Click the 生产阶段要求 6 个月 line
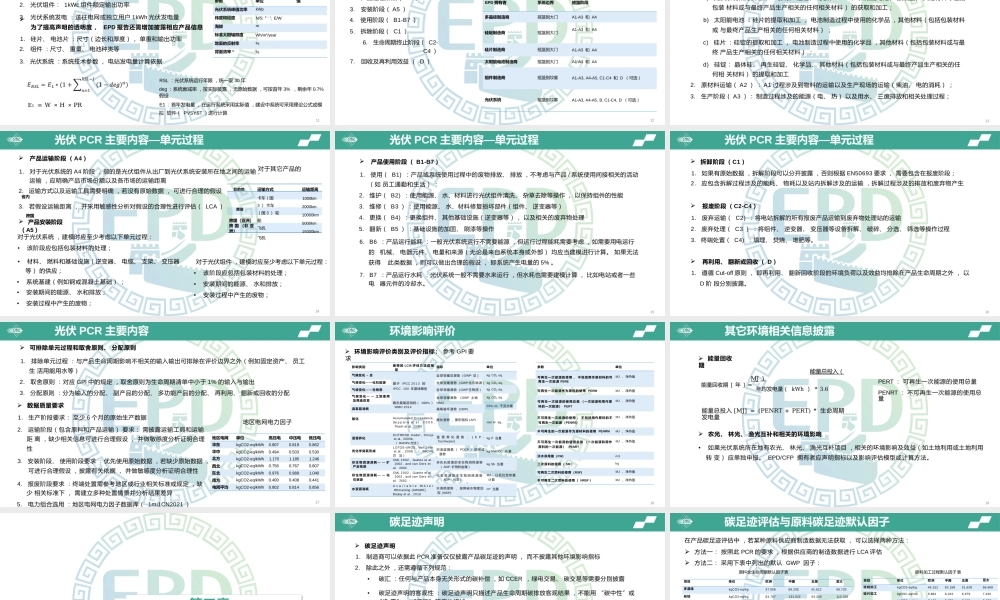Image resolution: width=1000 pixels, height=600 pixels. (82, 418)
